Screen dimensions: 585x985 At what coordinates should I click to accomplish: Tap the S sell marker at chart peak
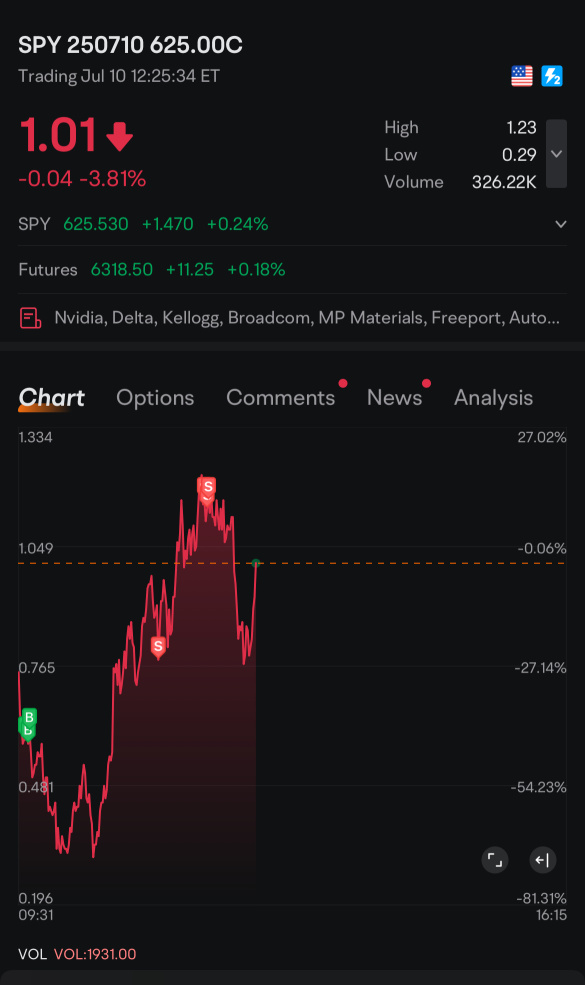click(x=207, y=488)
